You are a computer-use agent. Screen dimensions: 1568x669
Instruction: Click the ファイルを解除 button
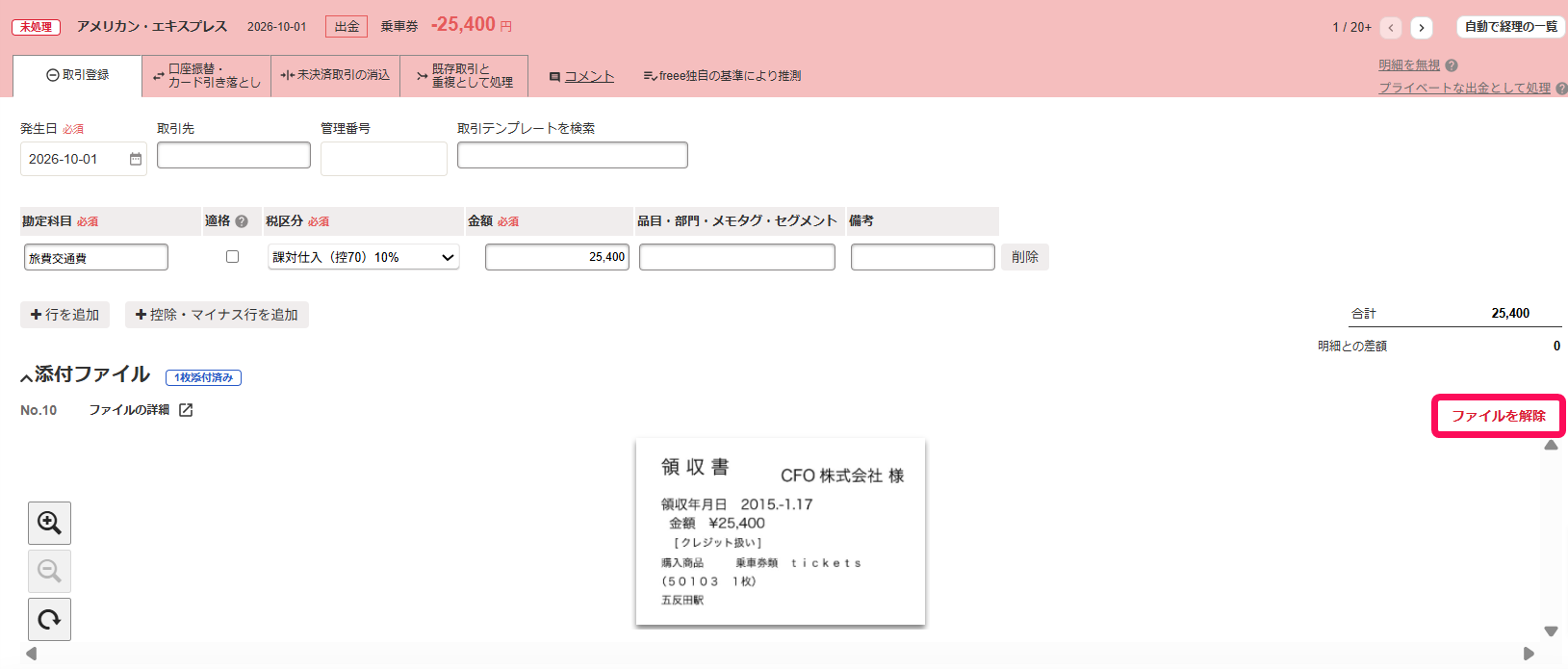point(1499,416)
